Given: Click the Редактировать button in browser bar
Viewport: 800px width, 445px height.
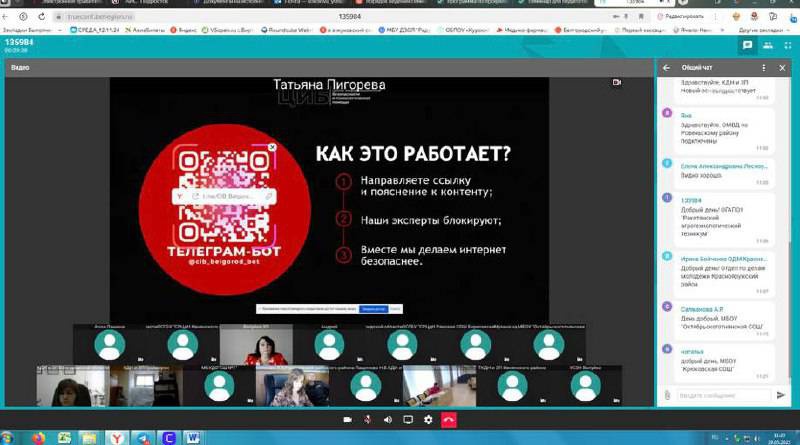Looking at the screenshot, I should point(681,17).
